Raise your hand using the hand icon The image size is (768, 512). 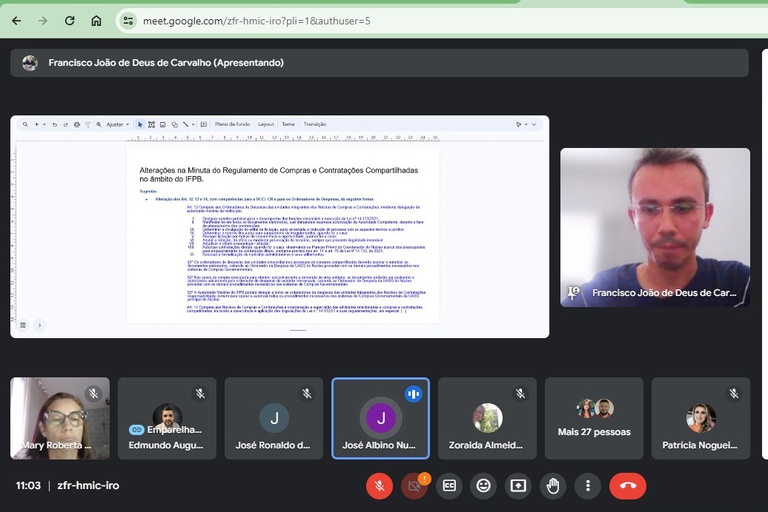click(x=553, y=486)
